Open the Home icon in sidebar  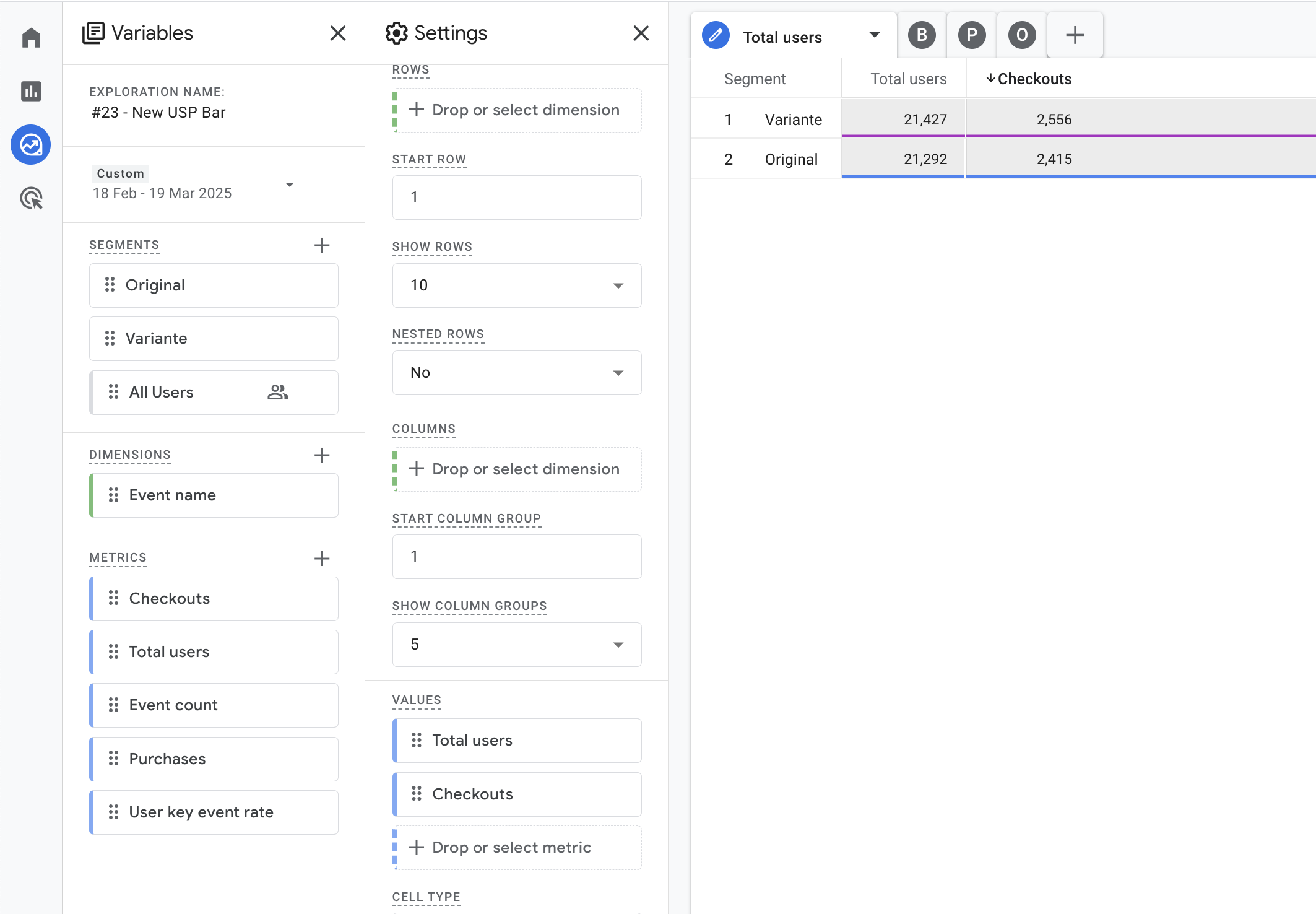31,38
